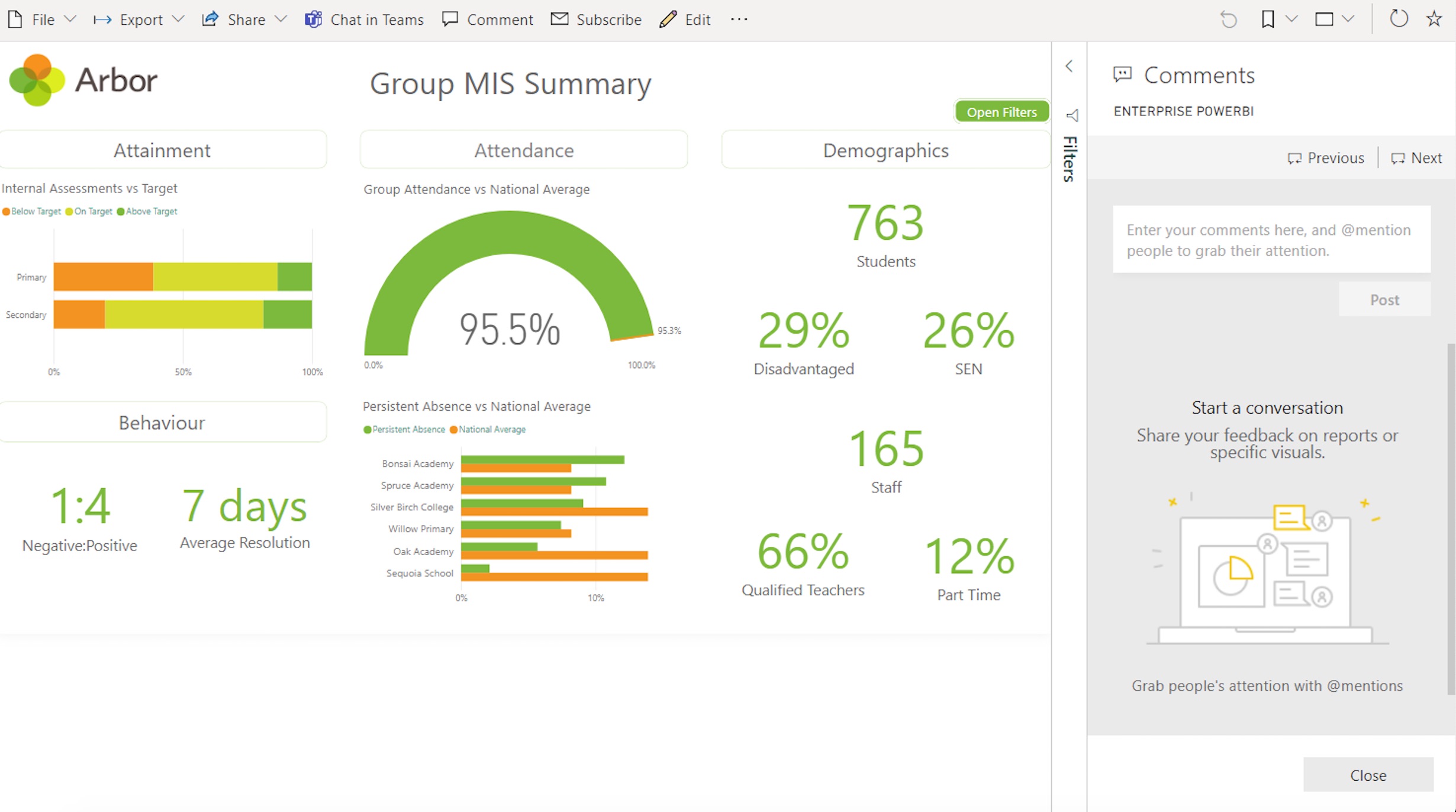Click the view mode icon
Screen dimensions: 1456x812
1325,19
